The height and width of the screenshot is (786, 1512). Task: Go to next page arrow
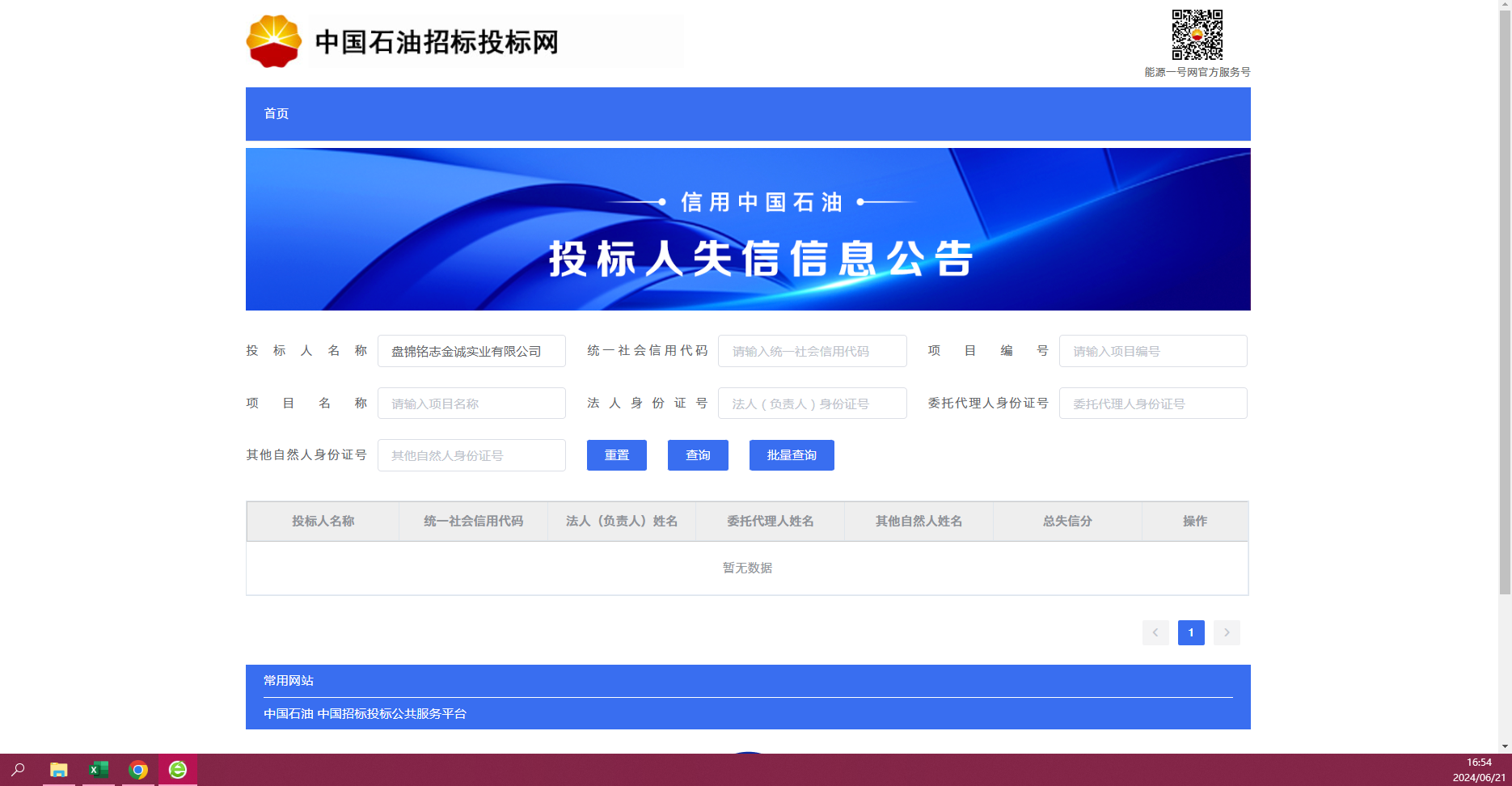(x=1227, y=632)
